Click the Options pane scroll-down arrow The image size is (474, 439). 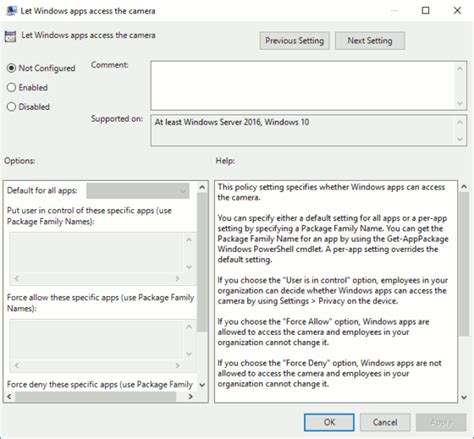[202, 385]
